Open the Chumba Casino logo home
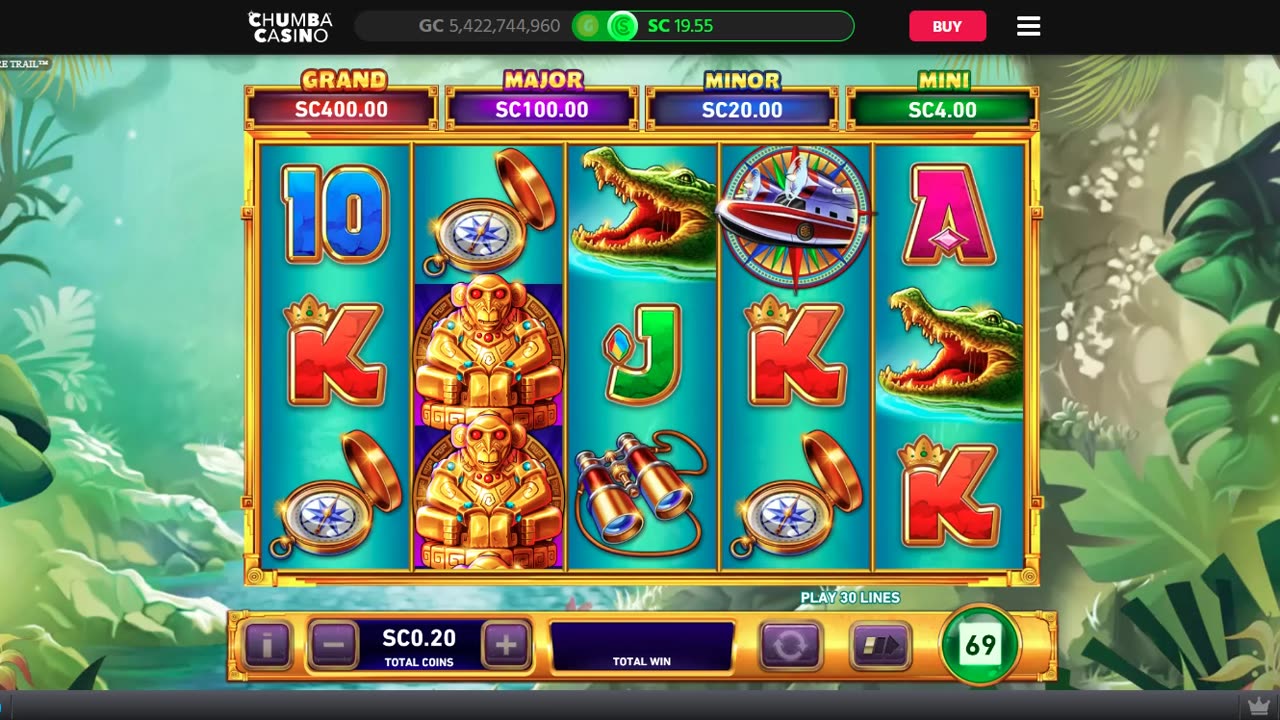 290,26
